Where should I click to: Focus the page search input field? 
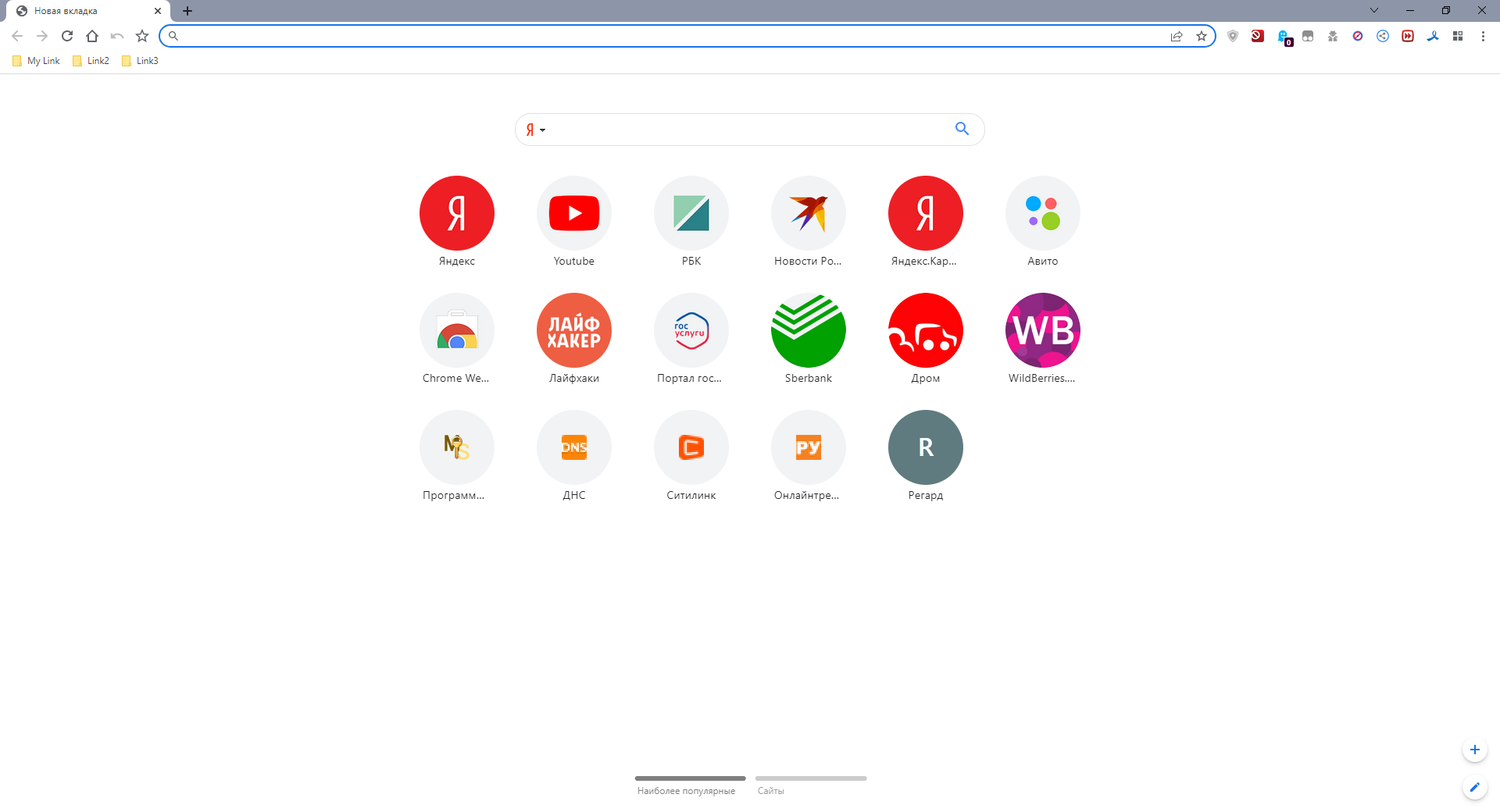coord(750,130)
